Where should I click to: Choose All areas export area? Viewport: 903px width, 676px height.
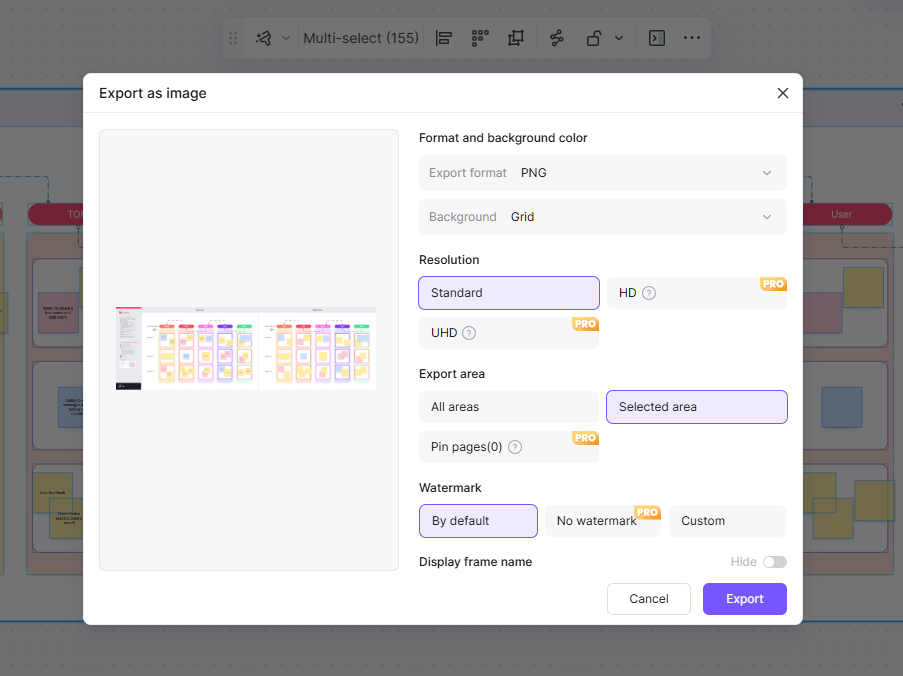[509, 407]
